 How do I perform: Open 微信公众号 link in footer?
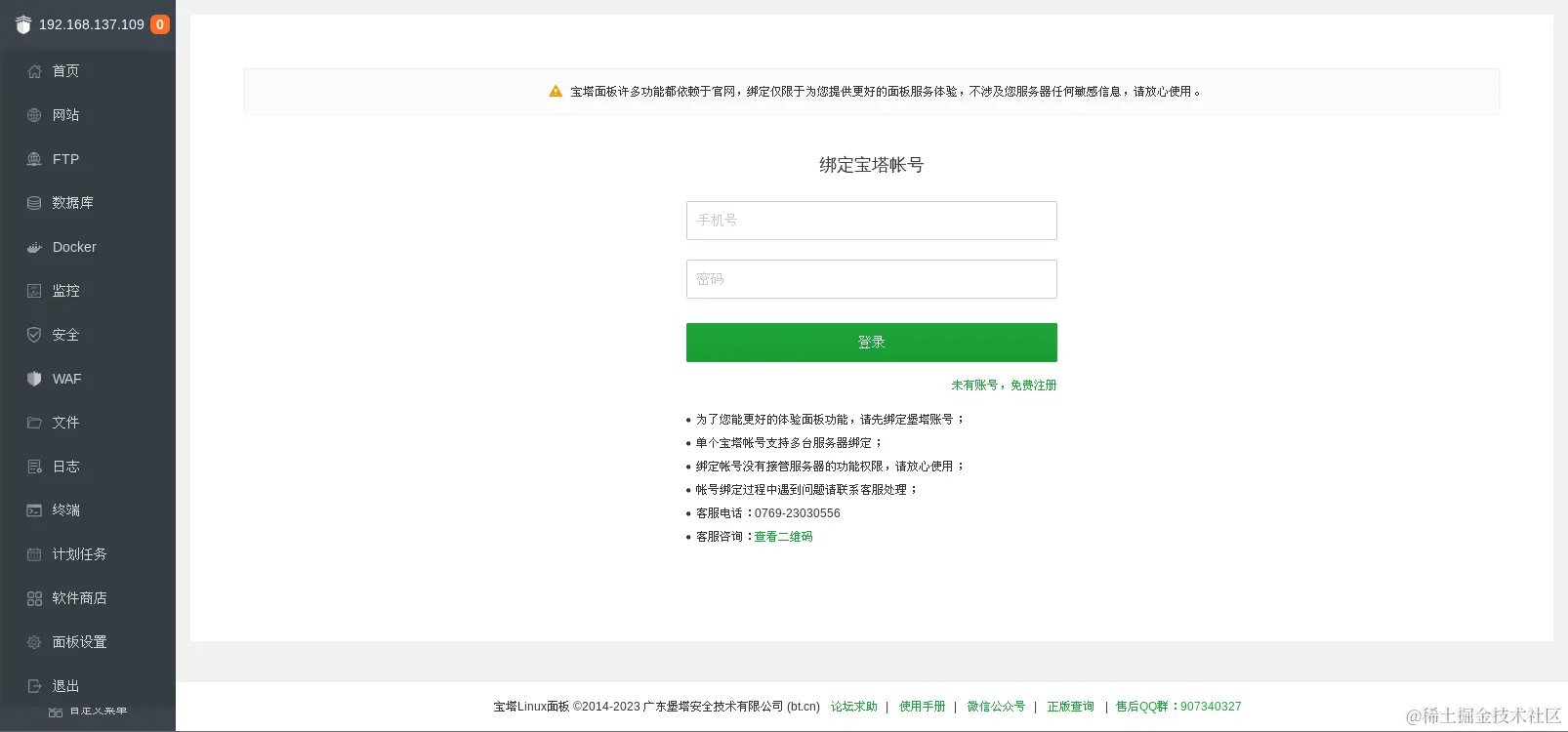tap(996, 707)
